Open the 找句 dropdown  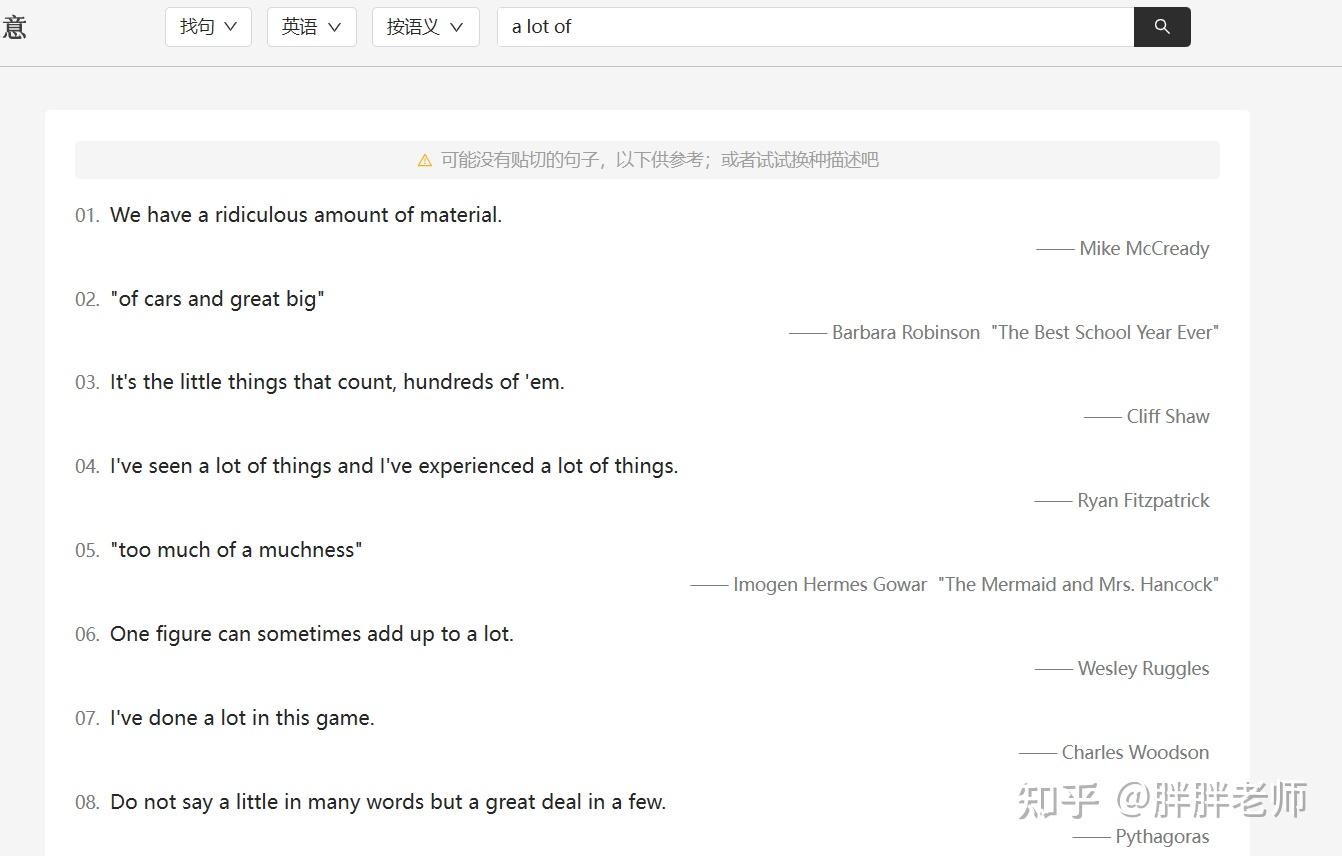coord(207,27)
